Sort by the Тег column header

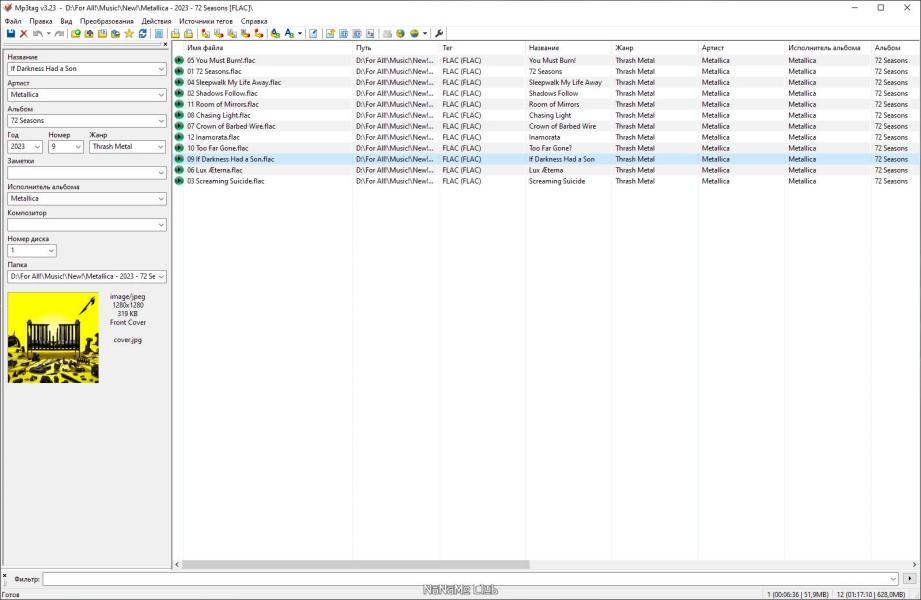click(482, 48)
